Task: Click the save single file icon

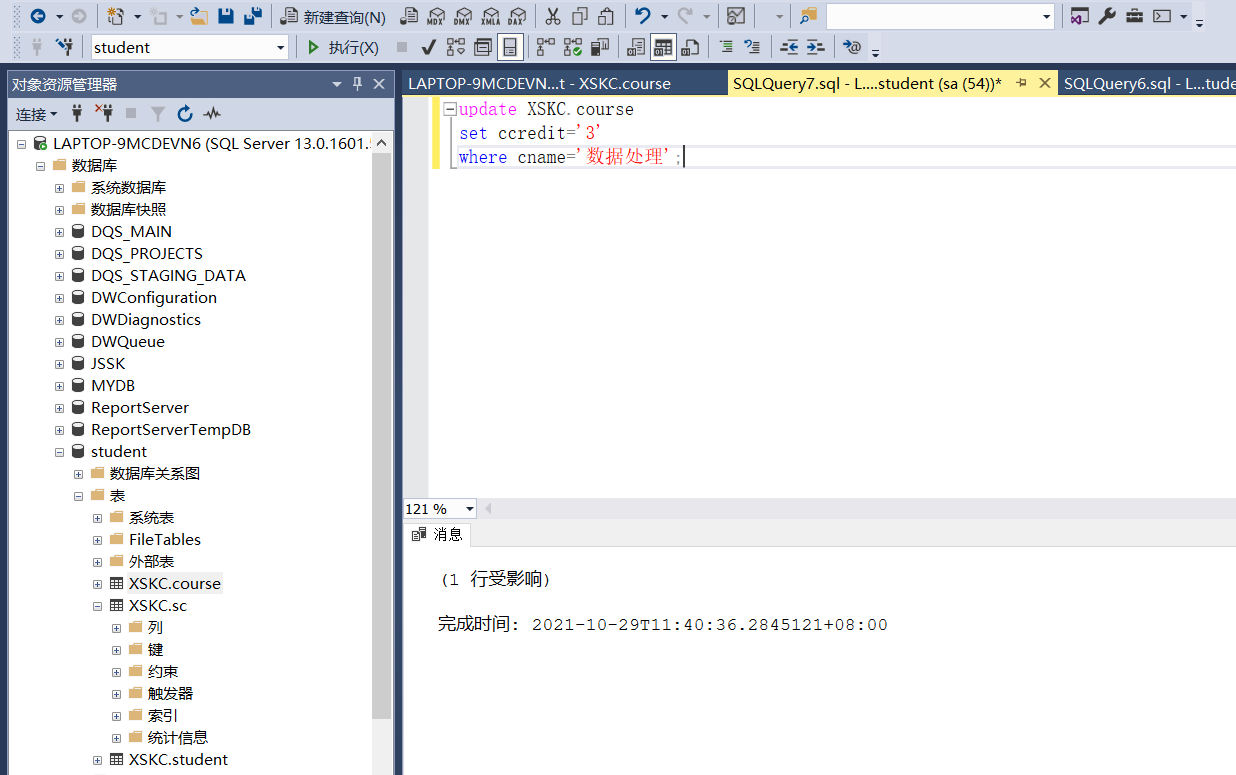Action: coord(226,16)
